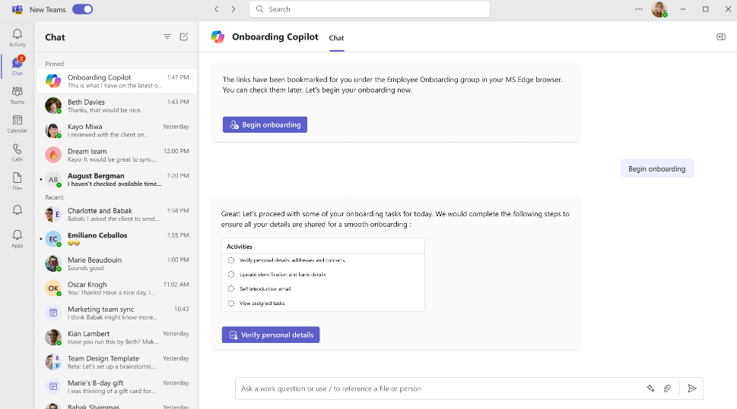Viewport: 737px width, 409px height.
Task: Click the sent 'Begin onboarding' message bubble
Action: [657, 169]
